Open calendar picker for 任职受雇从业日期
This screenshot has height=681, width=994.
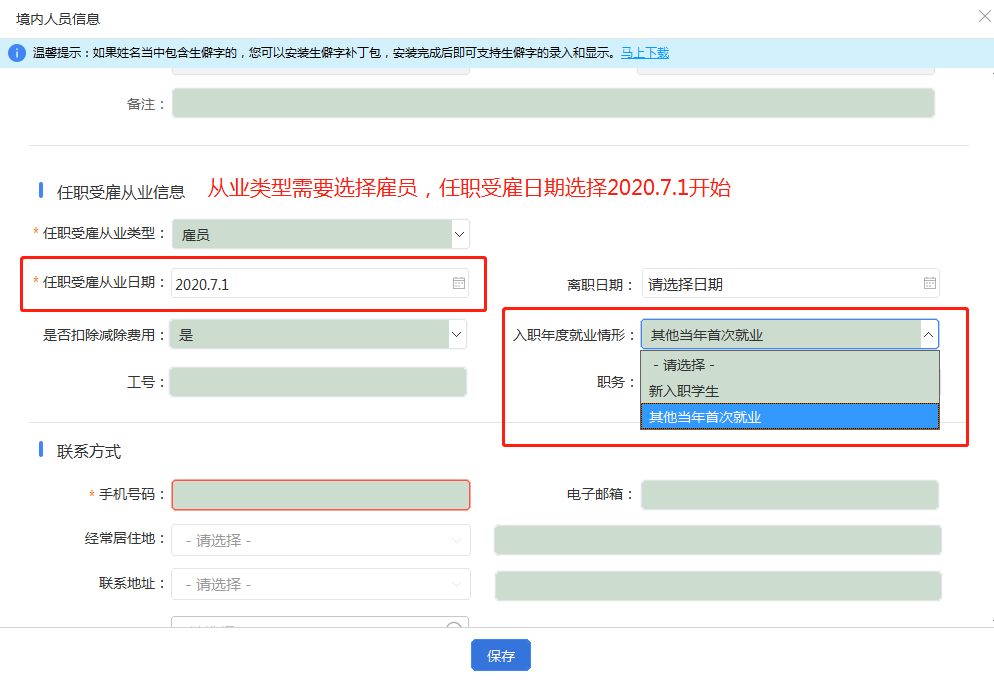(x=459, y=283)
